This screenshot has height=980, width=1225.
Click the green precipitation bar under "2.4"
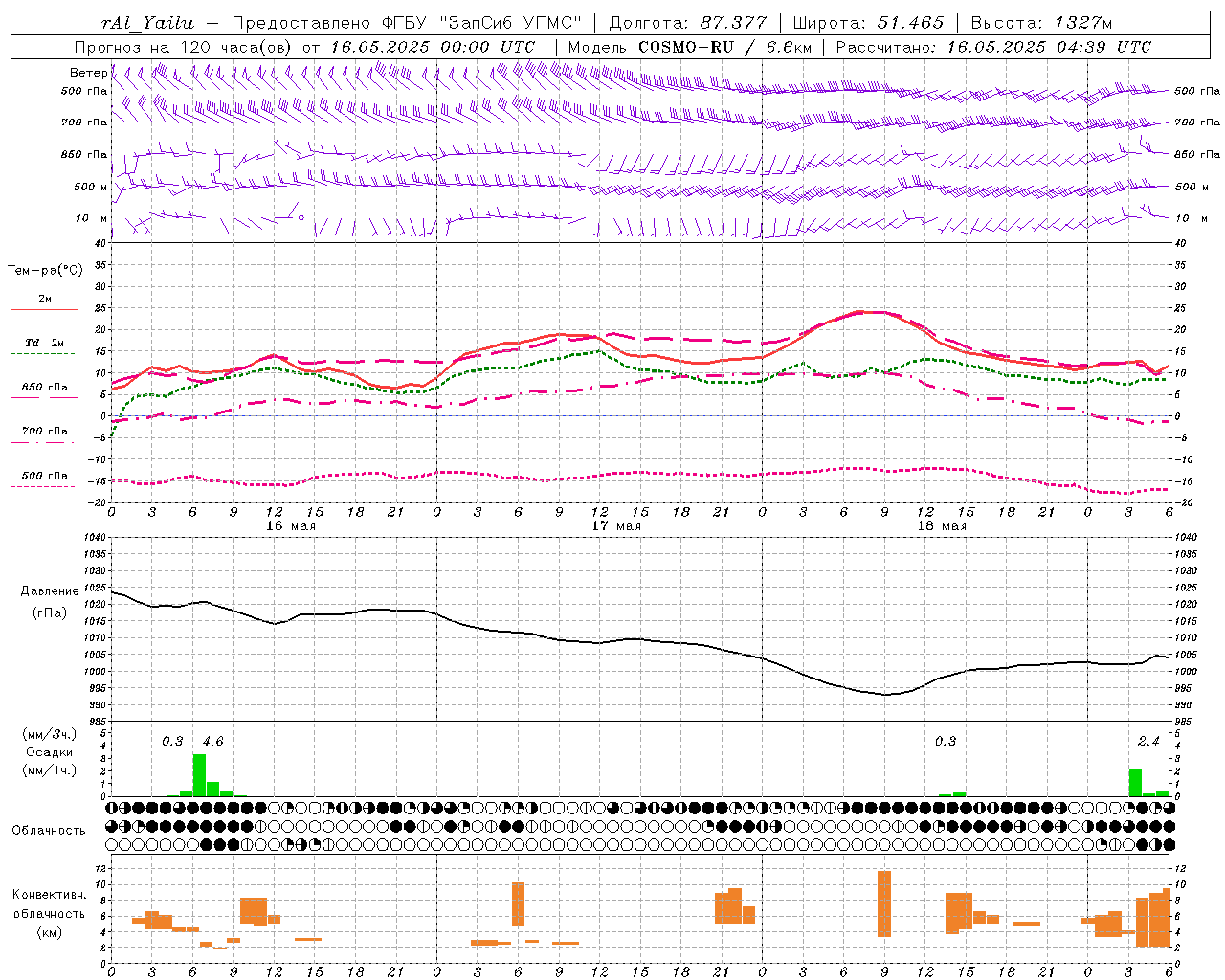point(1135,783)
